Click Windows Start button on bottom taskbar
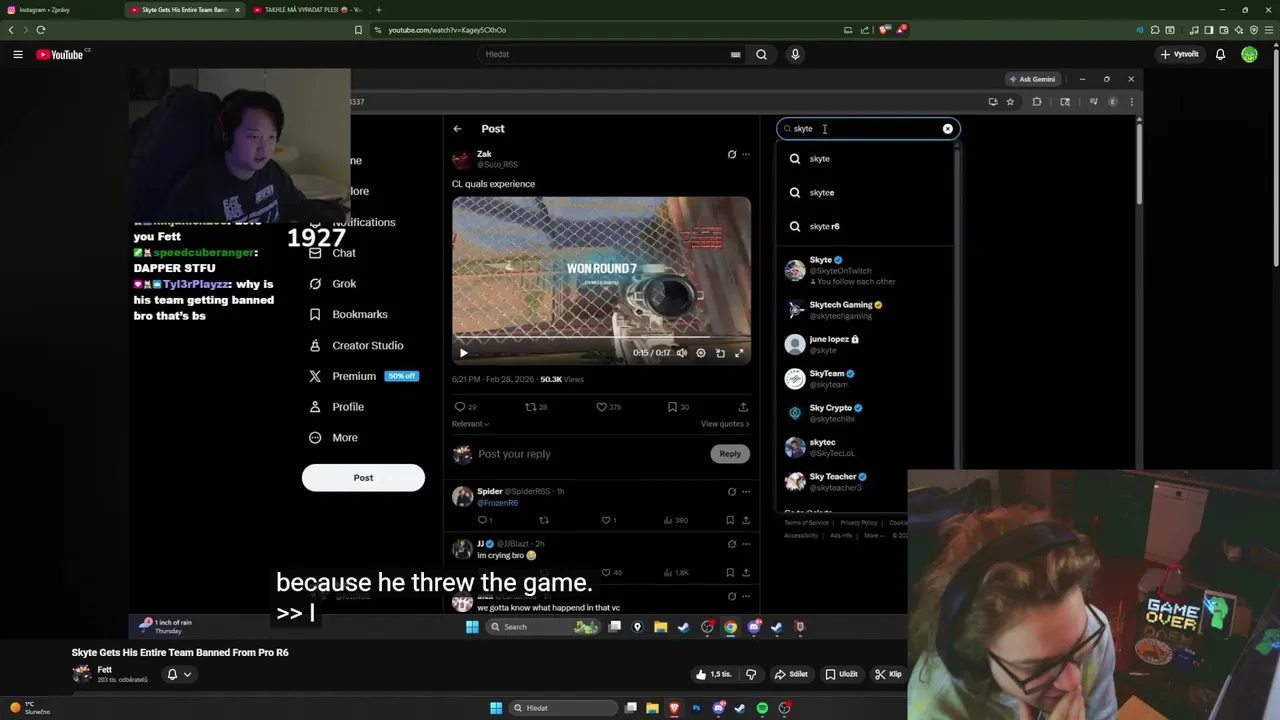The height and width of the screenshot is (720, 1280). (x=496, y=708)
